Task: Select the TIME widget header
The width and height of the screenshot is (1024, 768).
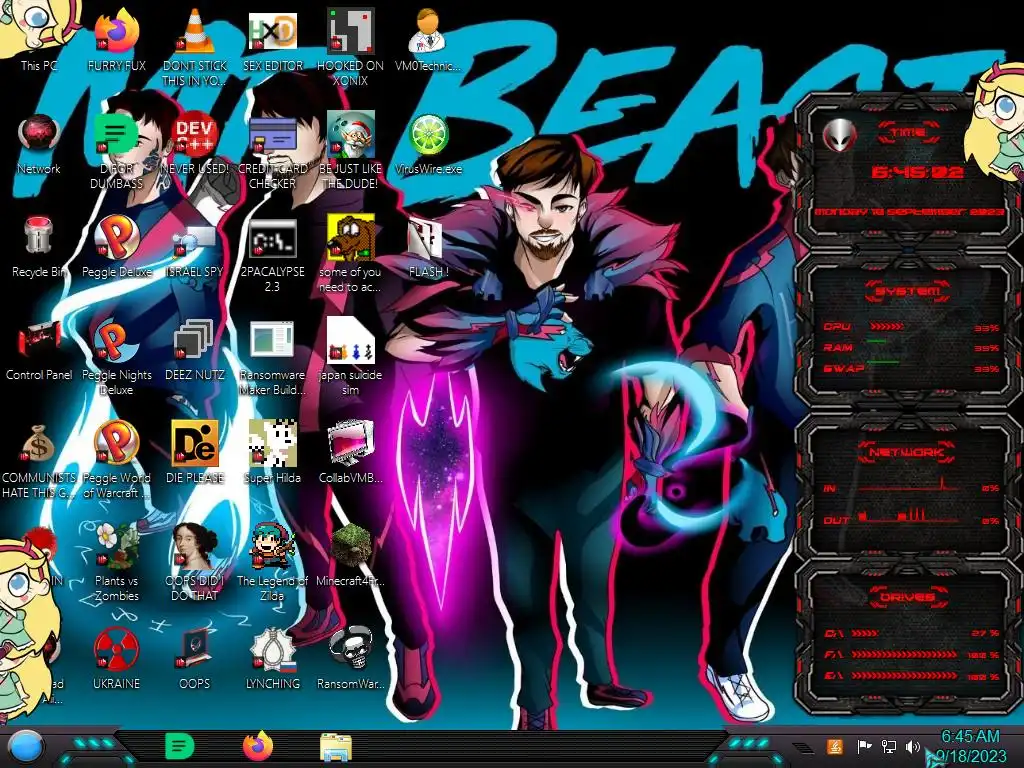Action: 908,133
